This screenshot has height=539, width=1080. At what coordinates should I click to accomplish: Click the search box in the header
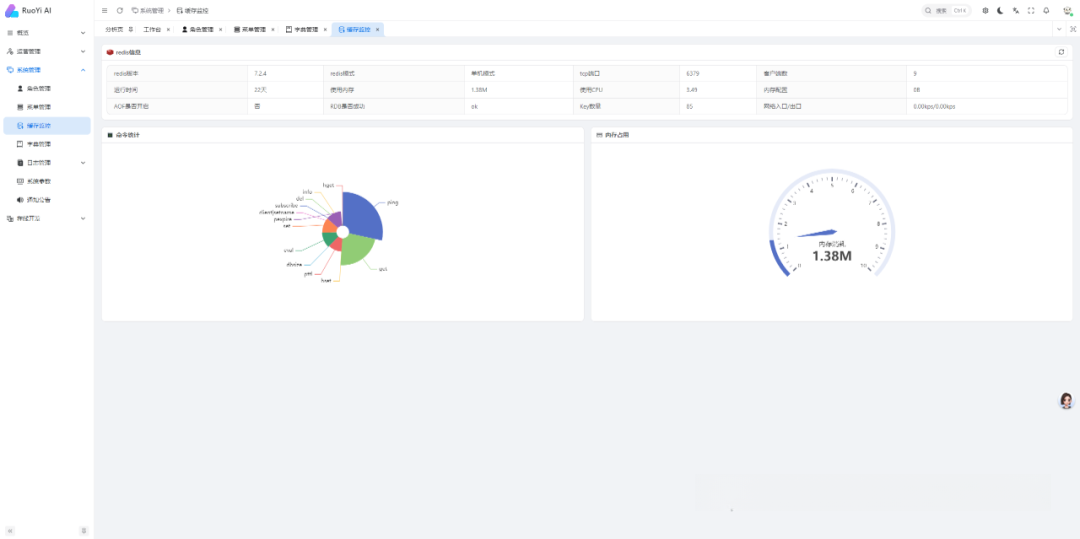[946, 10]
